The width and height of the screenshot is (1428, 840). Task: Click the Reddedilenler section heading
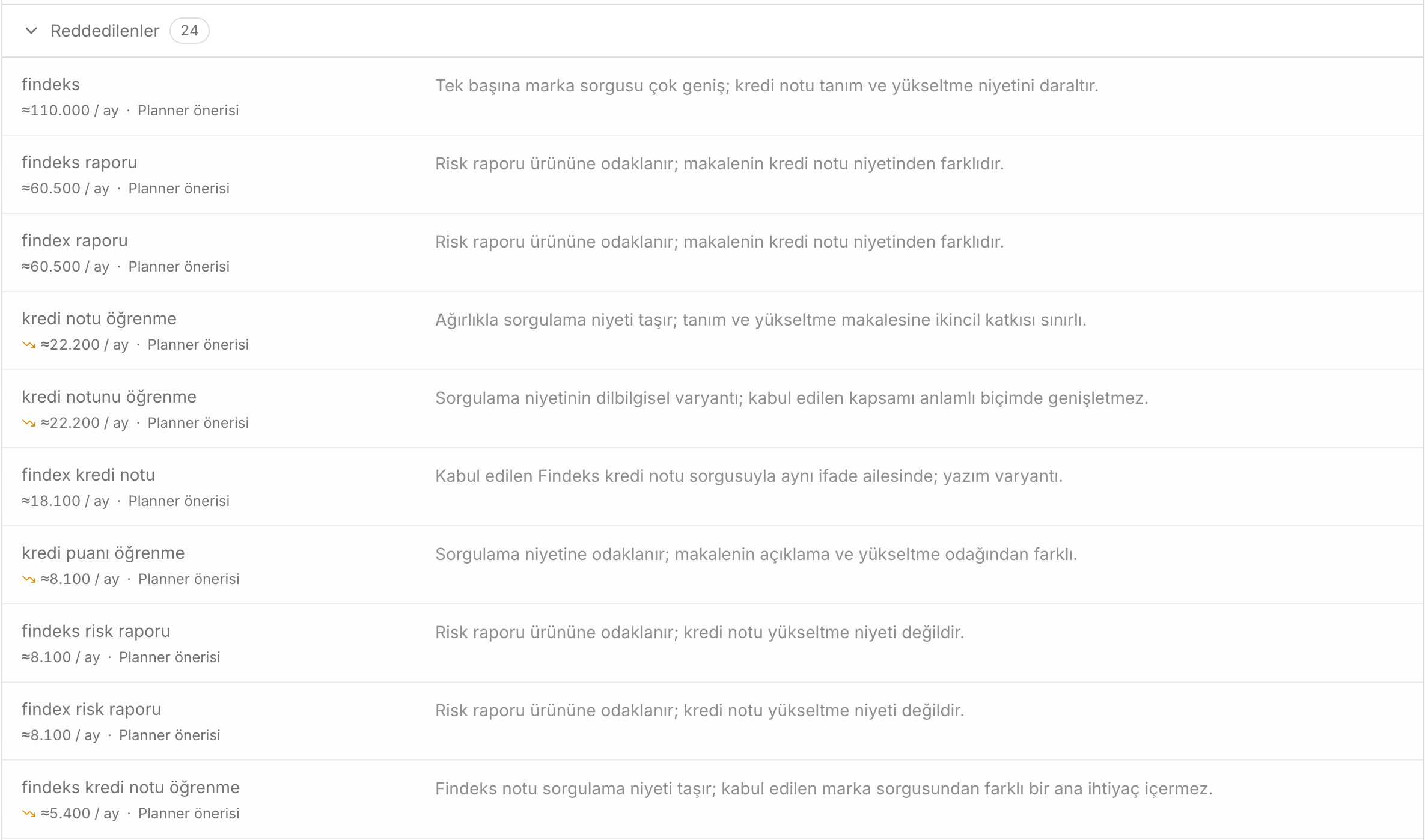click(105, 31)
